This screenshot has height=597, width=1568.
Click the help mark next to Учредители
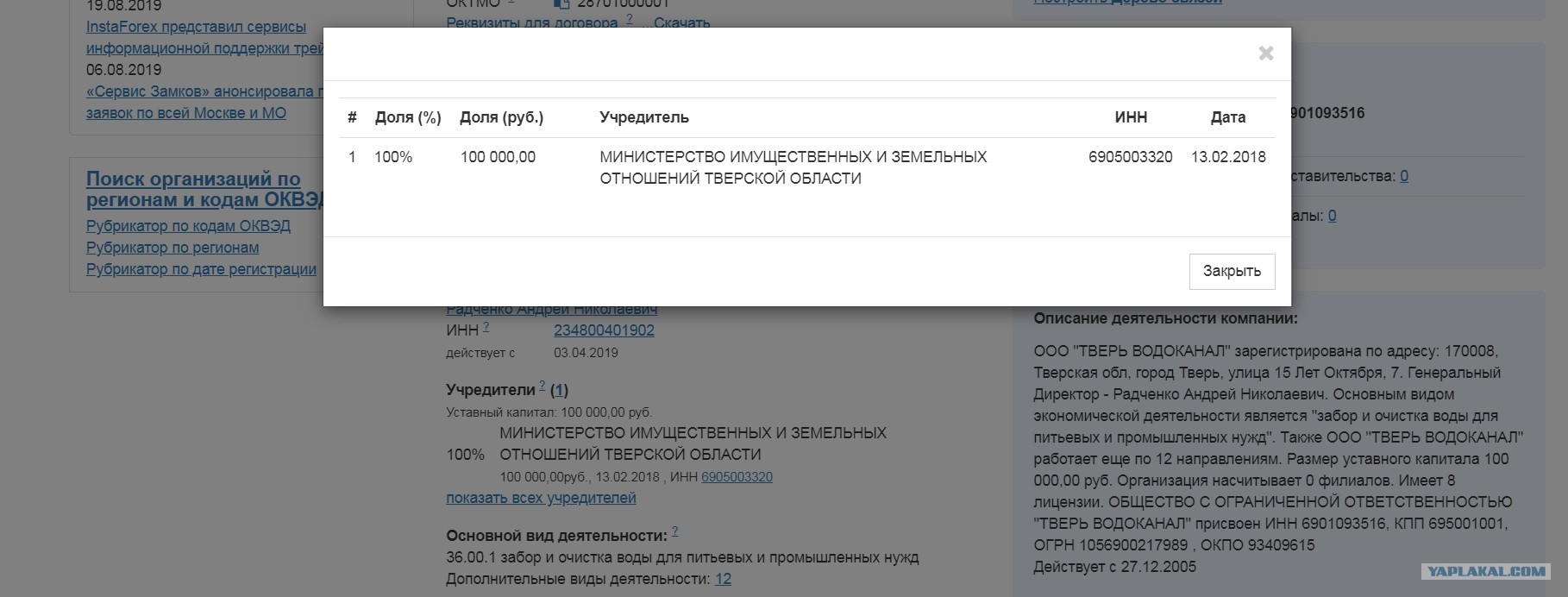pos(543,386)
